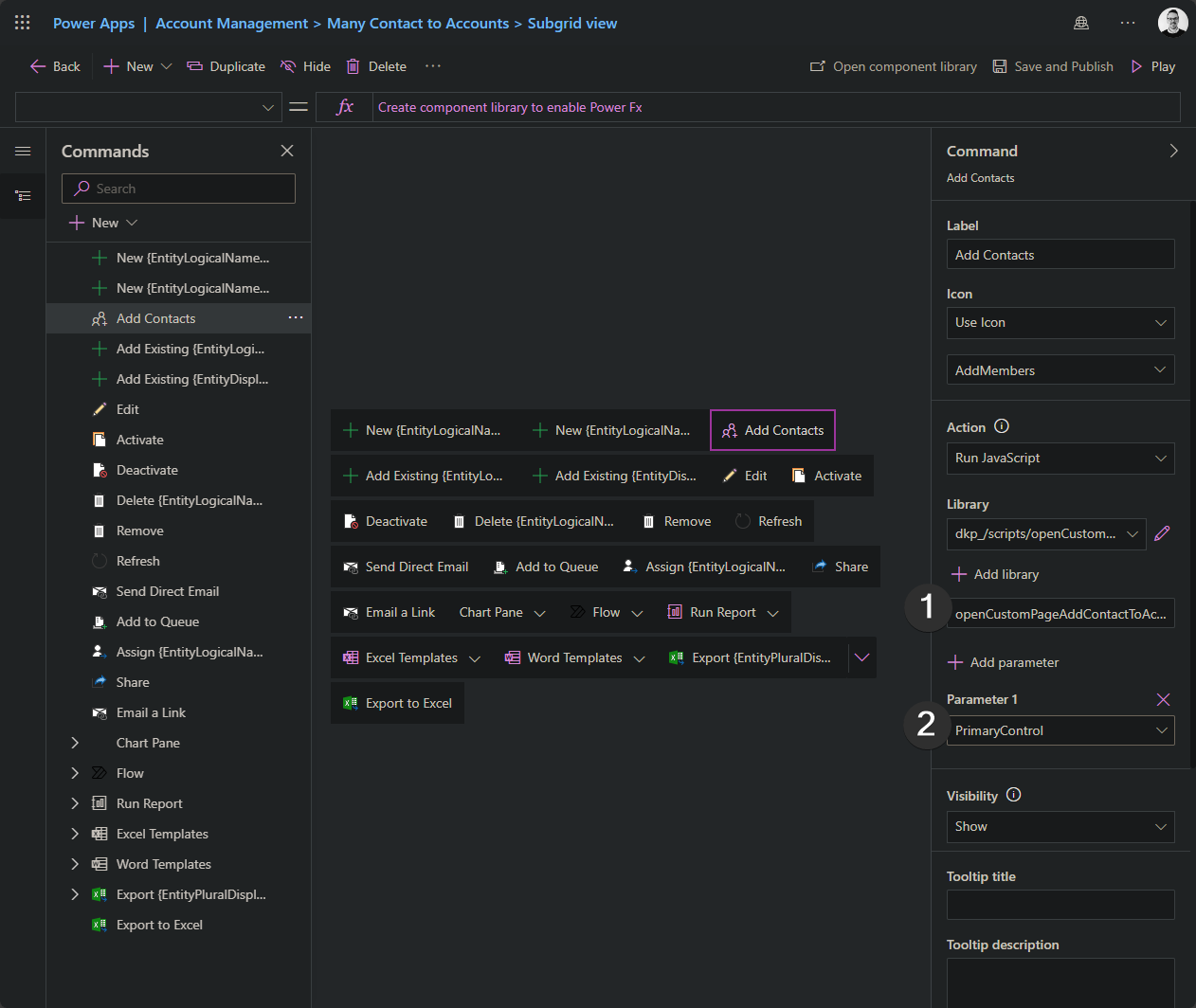Select Add Contacts in the command list
Image resolution: width=1196 pixels, height=1008 pixels.
point(178,318)
